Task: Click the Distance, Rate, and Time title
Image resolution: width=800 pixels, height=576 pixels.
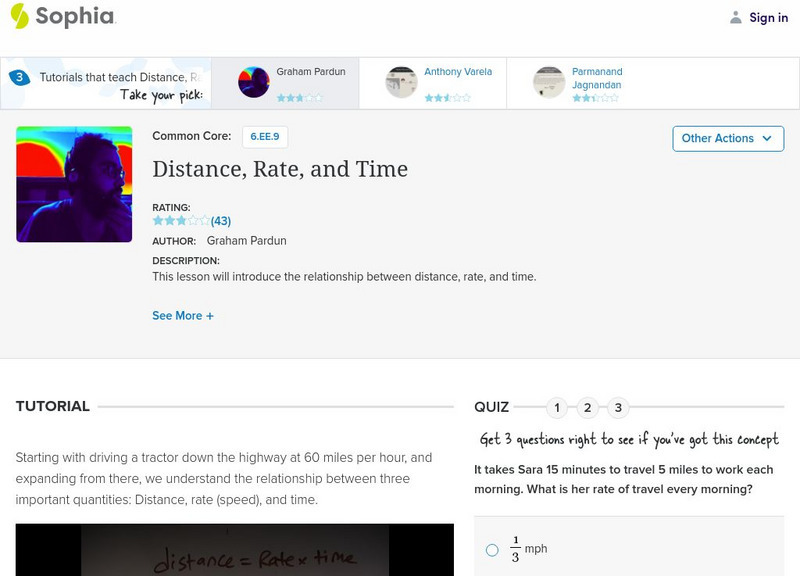Action: point(280,169)
